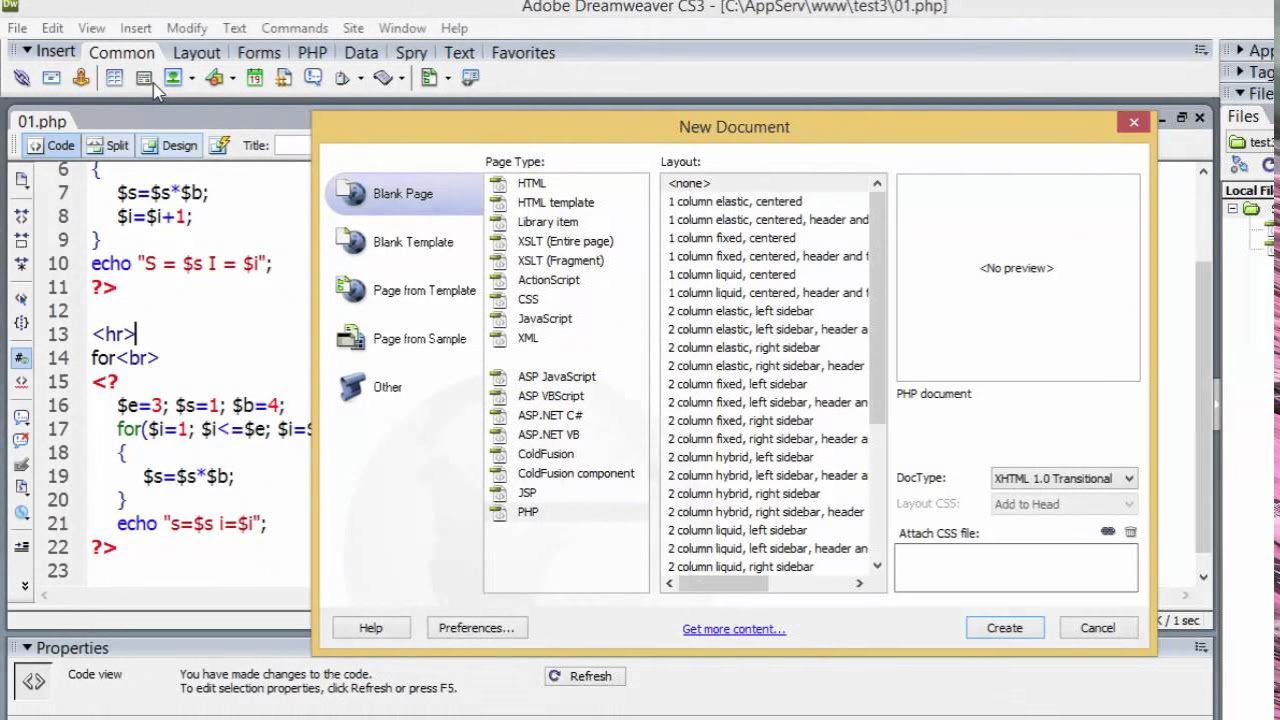Click the Open Documents icon in coding toolbar
Viewport: 1280px width, 720px height.
[x=22, y=181]
